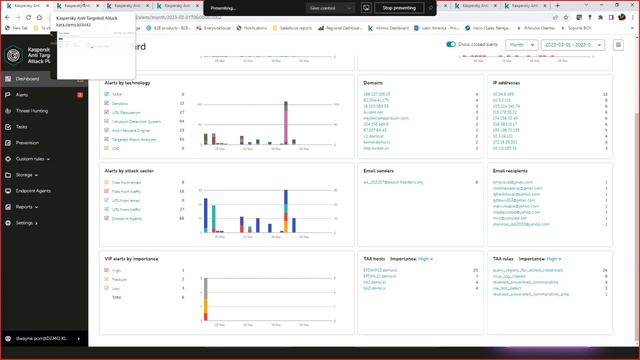Image resolution: width=640 pixels, height=360 pixels.
Task: Open Targeted Attack Analyzer alerts link
Action: (134, 140)
